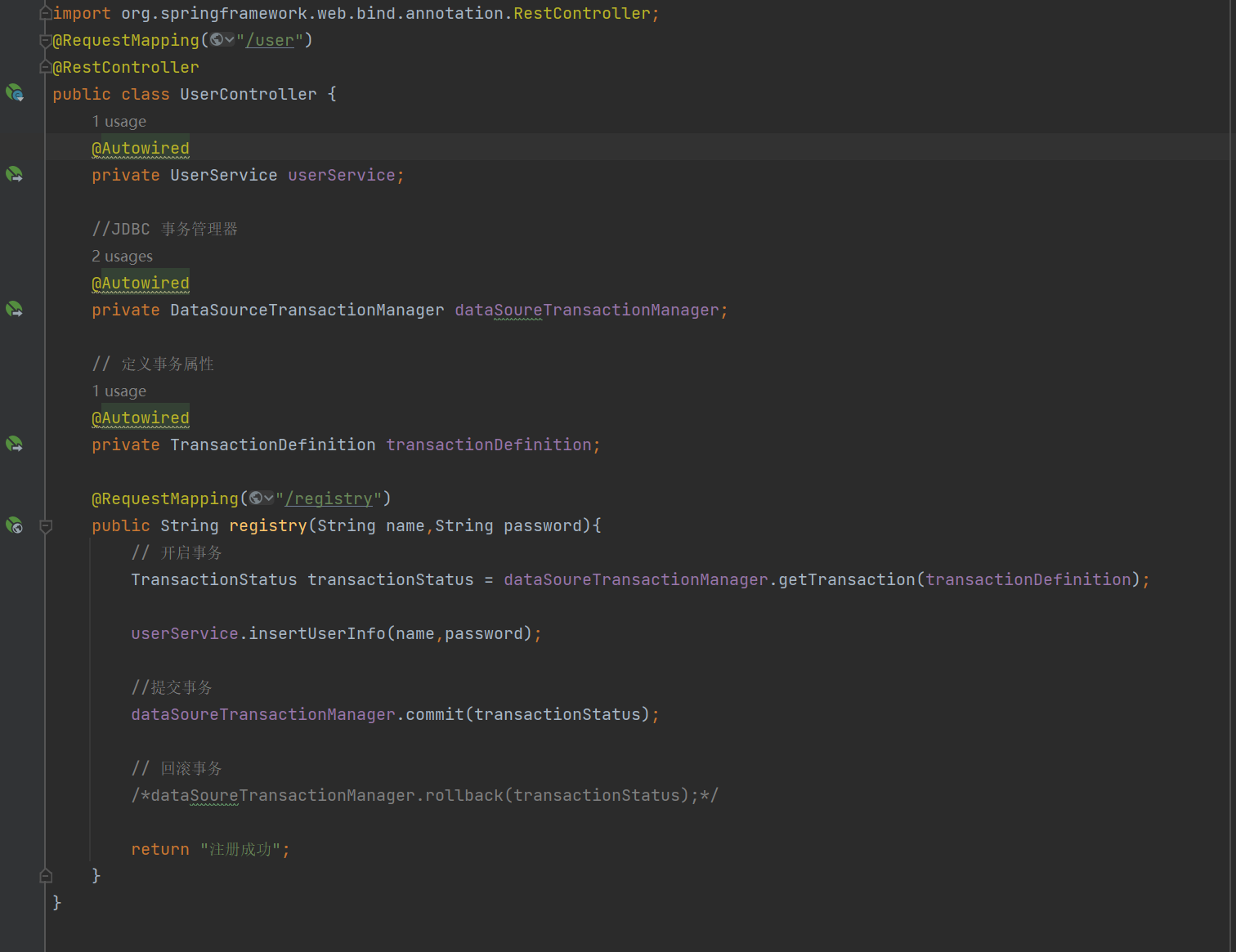Click the dataSoureTransactionManager field name in its declaration
1236x952 pixels.
(x=587, y=310)
